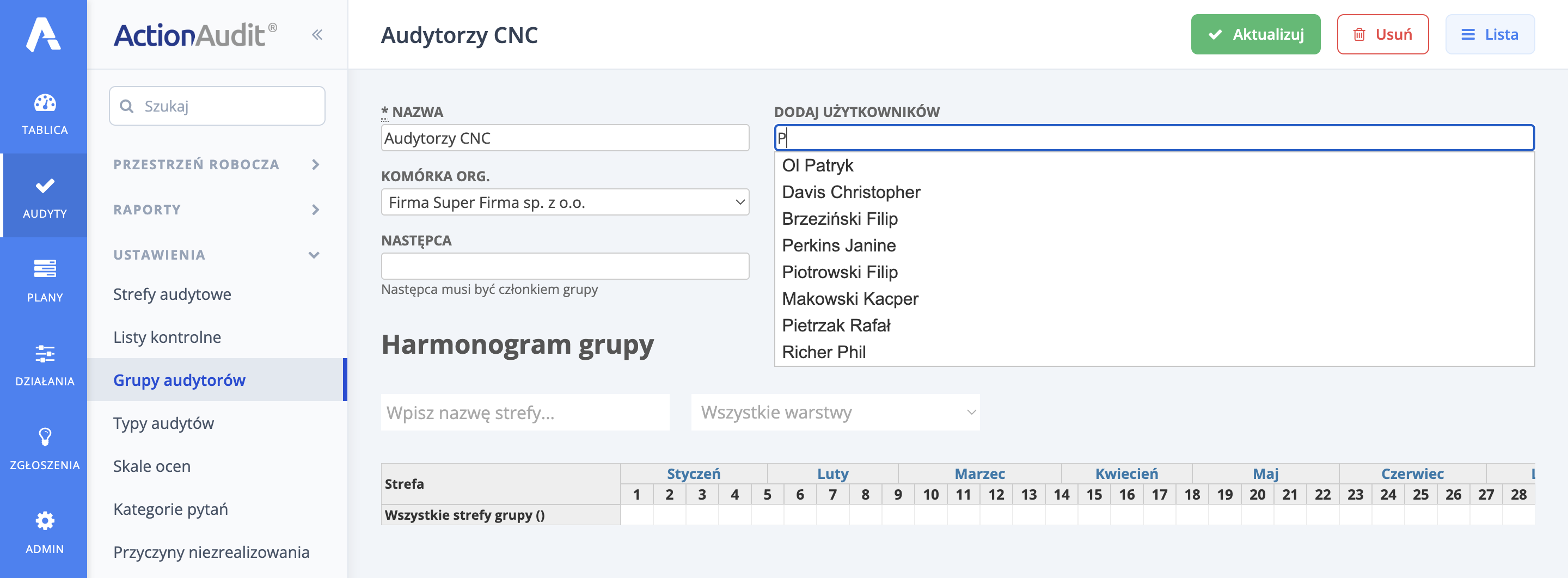1568x578 pixels.
Task: Open the Wszystkie warstwy dropdown
Action: tap(835, 413)
